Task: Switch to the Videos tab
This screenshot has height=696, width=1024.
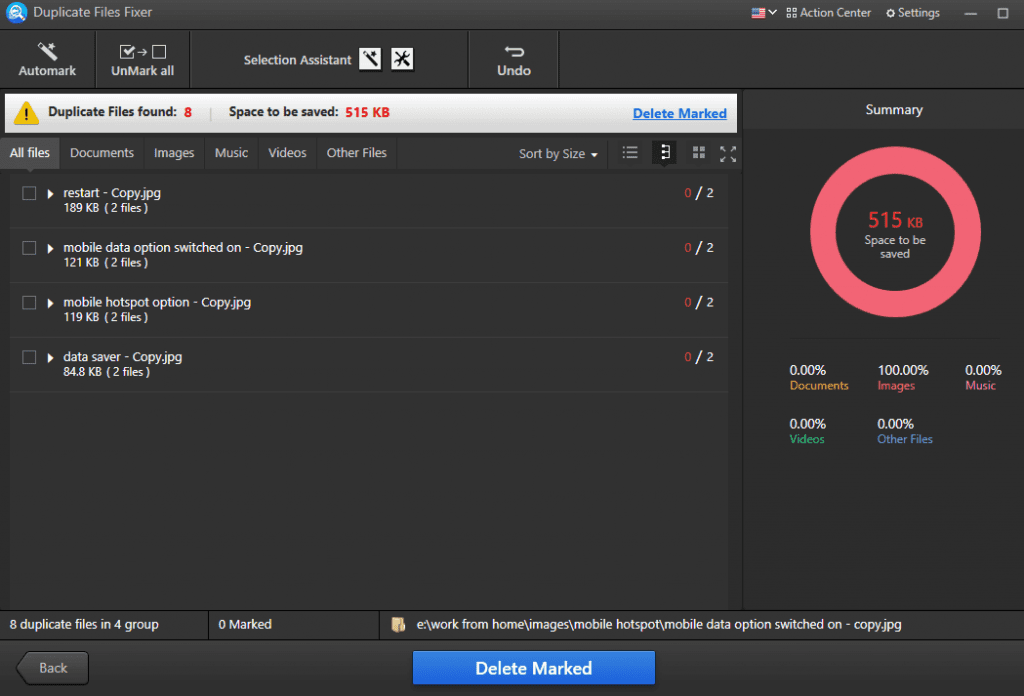Action: 287,153
